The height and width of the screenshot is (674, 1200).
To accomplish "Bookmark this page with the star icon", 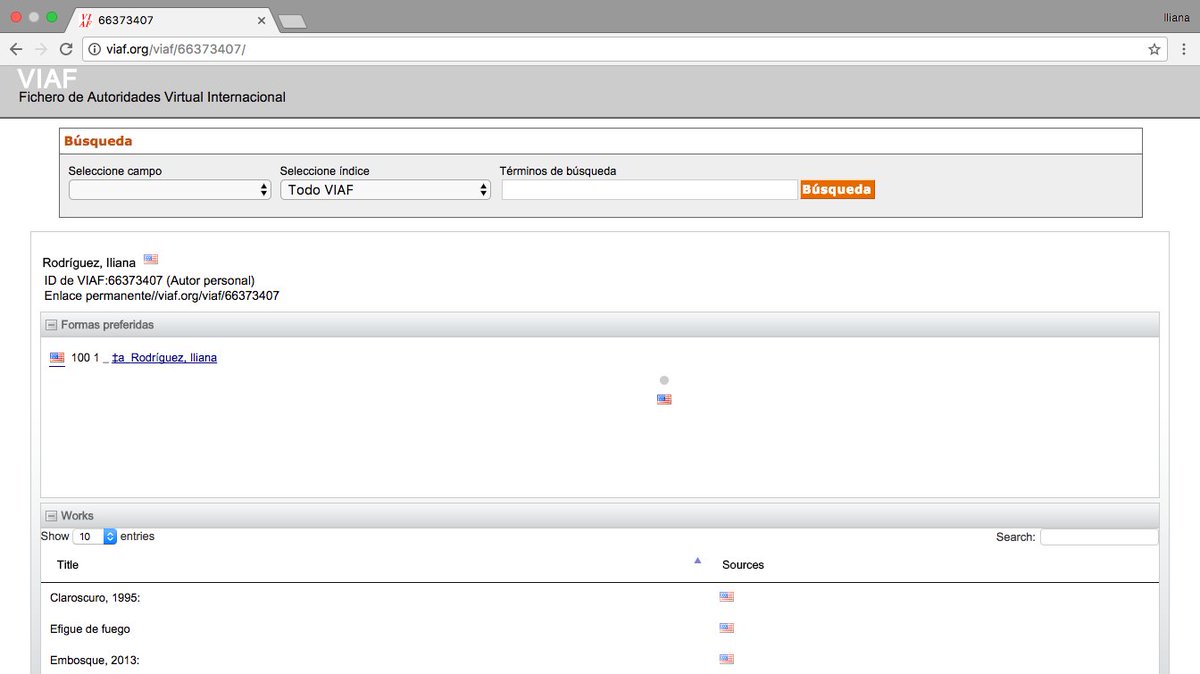I will point(1154,49).
